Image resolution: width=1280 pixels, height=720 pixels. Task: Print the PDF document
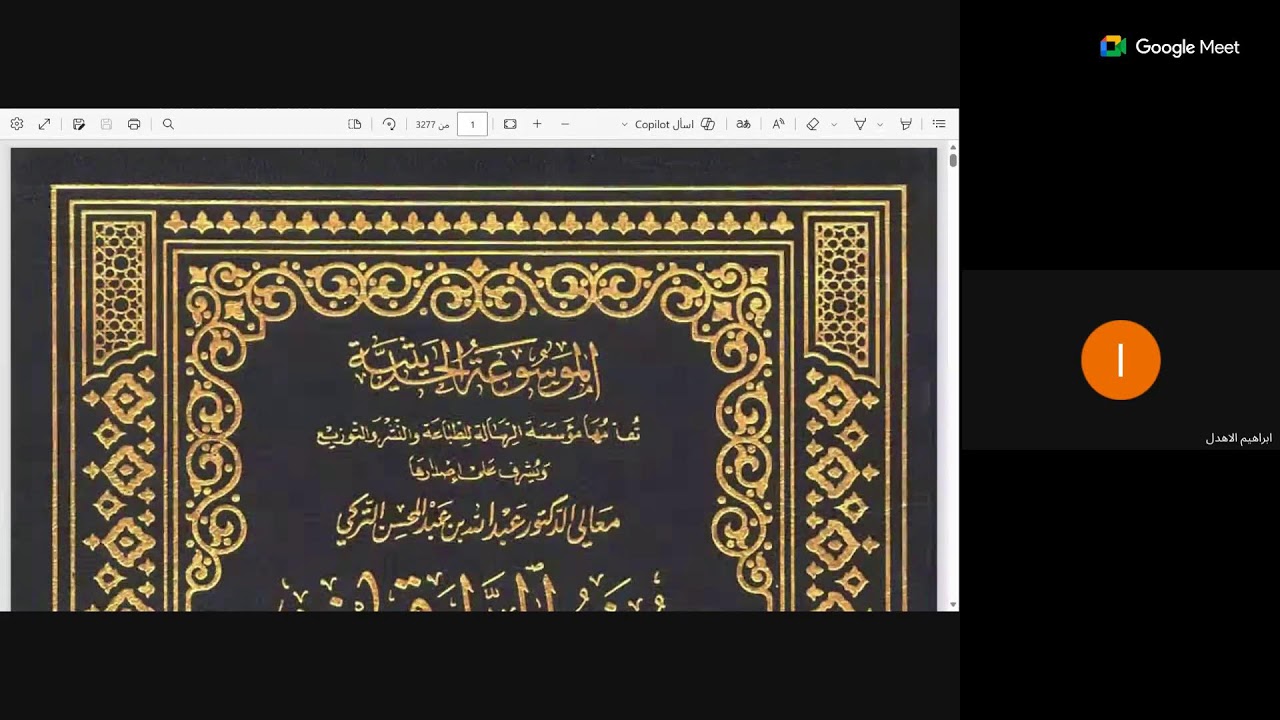coord(134,124)
